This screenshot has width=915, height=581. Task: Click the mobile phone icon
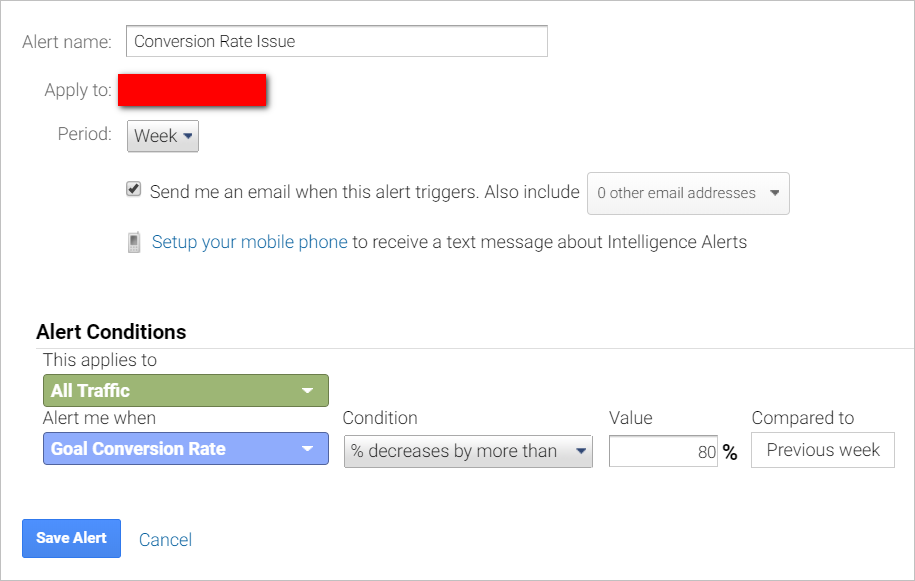[134, 241]
